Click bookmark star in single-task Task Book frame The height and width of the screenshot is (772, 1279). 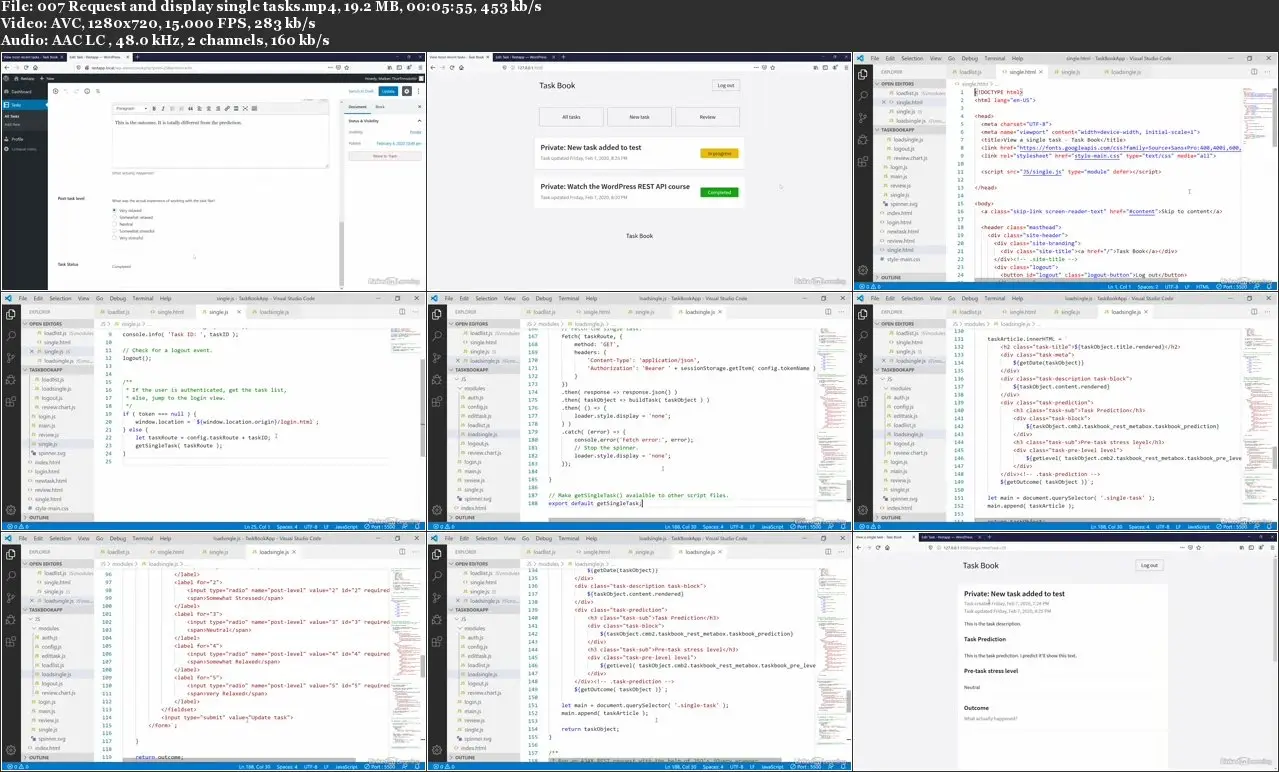coord(1198,547)
